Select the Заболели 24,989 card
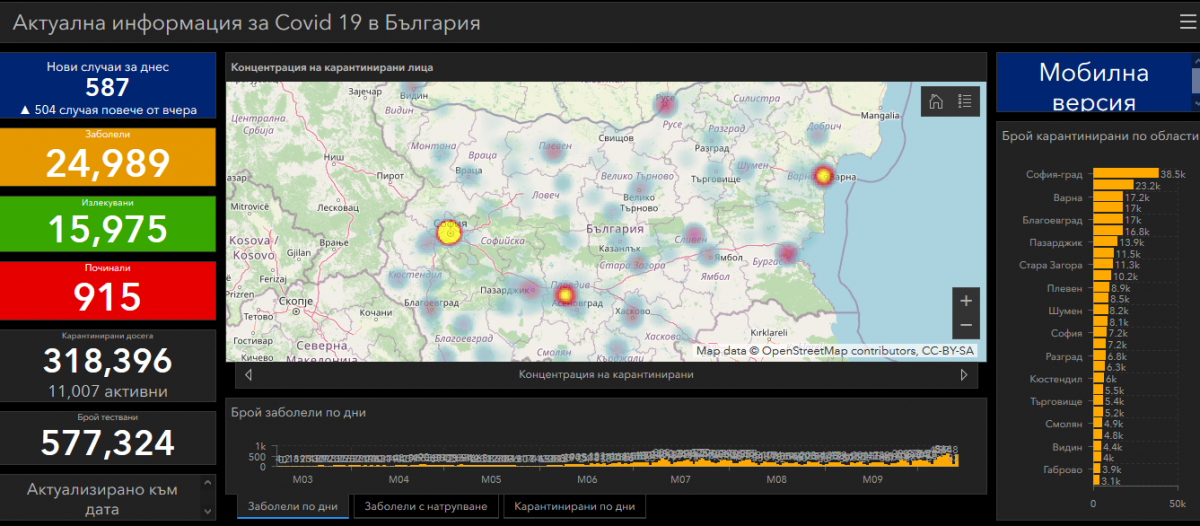Viewport: 1200px width, 526px height. click(x=108, y=156)
